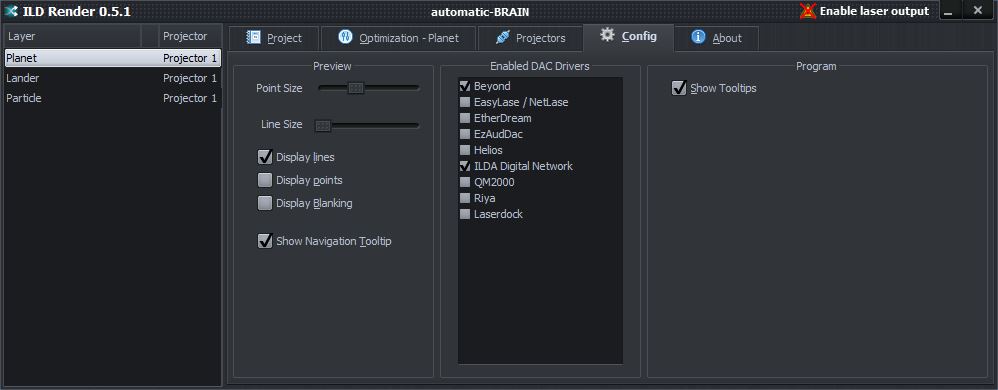Click the Line Size slider handle
Screen dimensions: 998x390
323,125
